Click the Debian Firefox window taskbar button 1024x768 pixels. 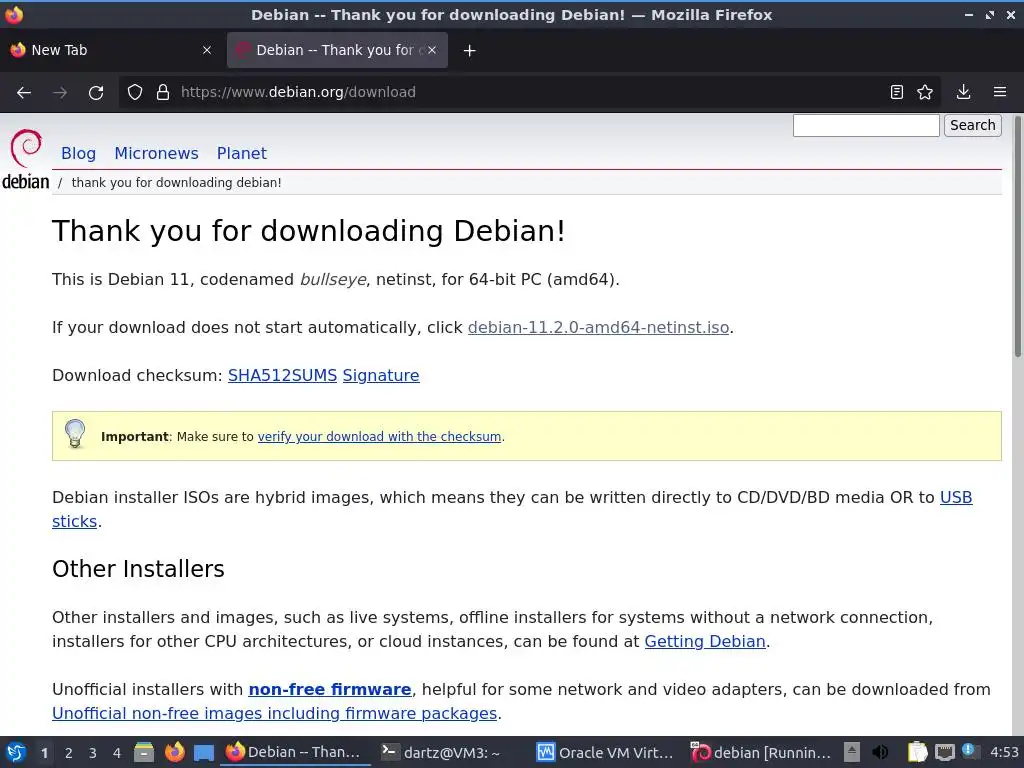(295, 752)
